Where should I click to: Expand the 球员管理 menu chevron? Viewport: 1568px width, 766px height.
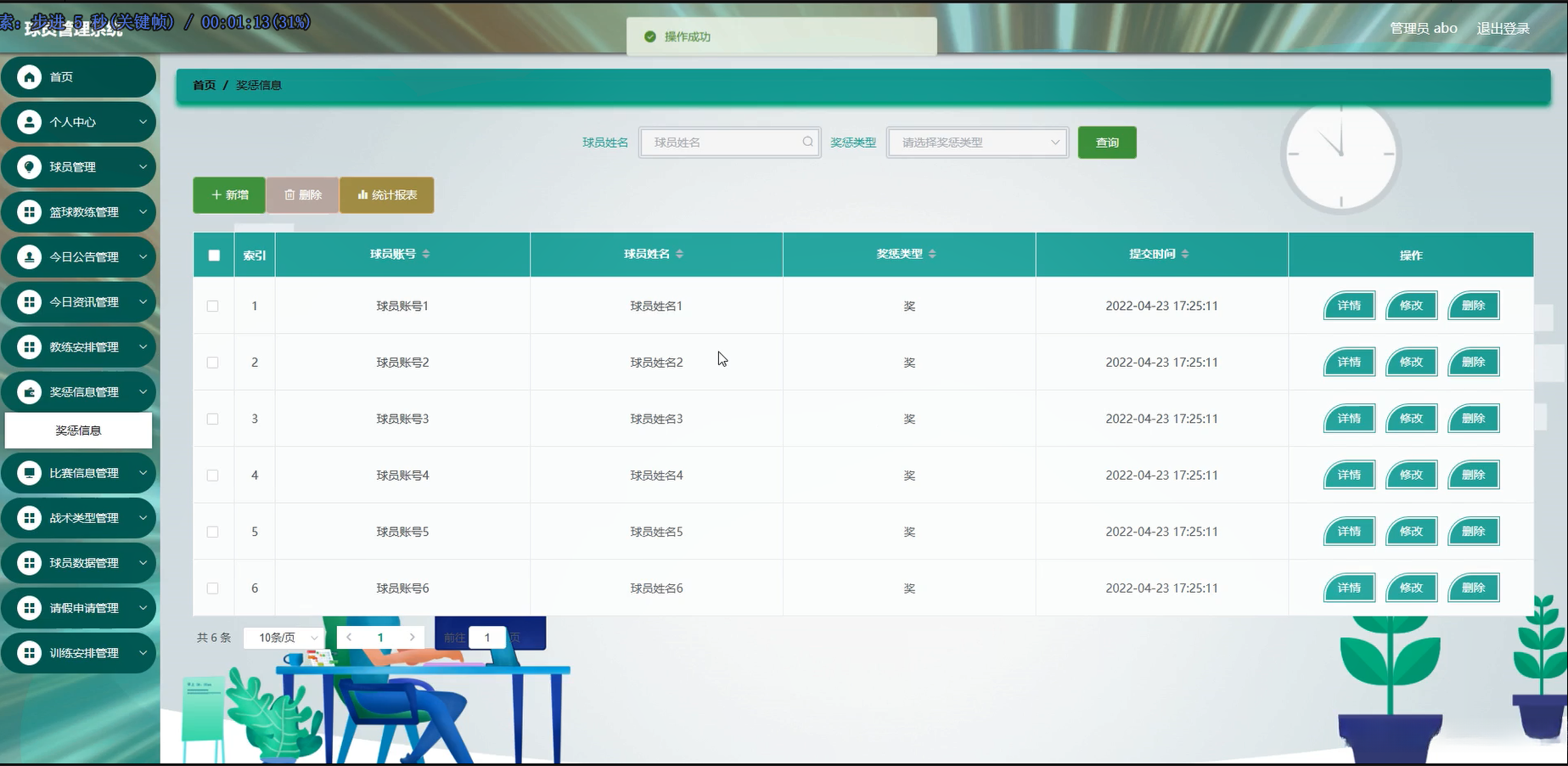(143, 167)
